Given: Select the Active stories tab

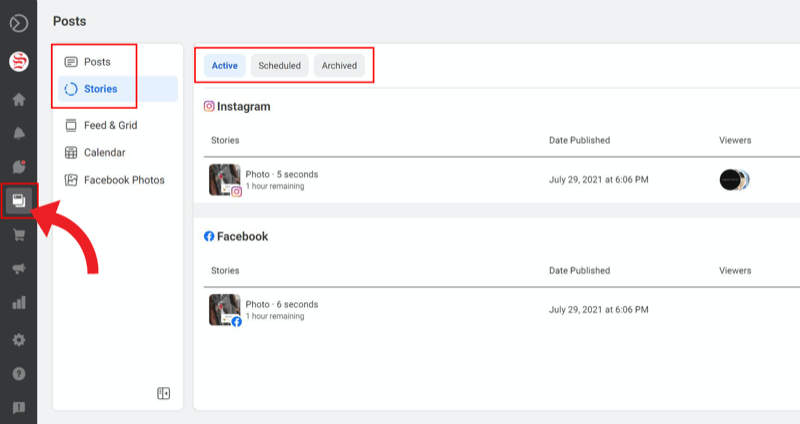Looking at the screenshot, I should pyautogui.click(x=225, y=66).
